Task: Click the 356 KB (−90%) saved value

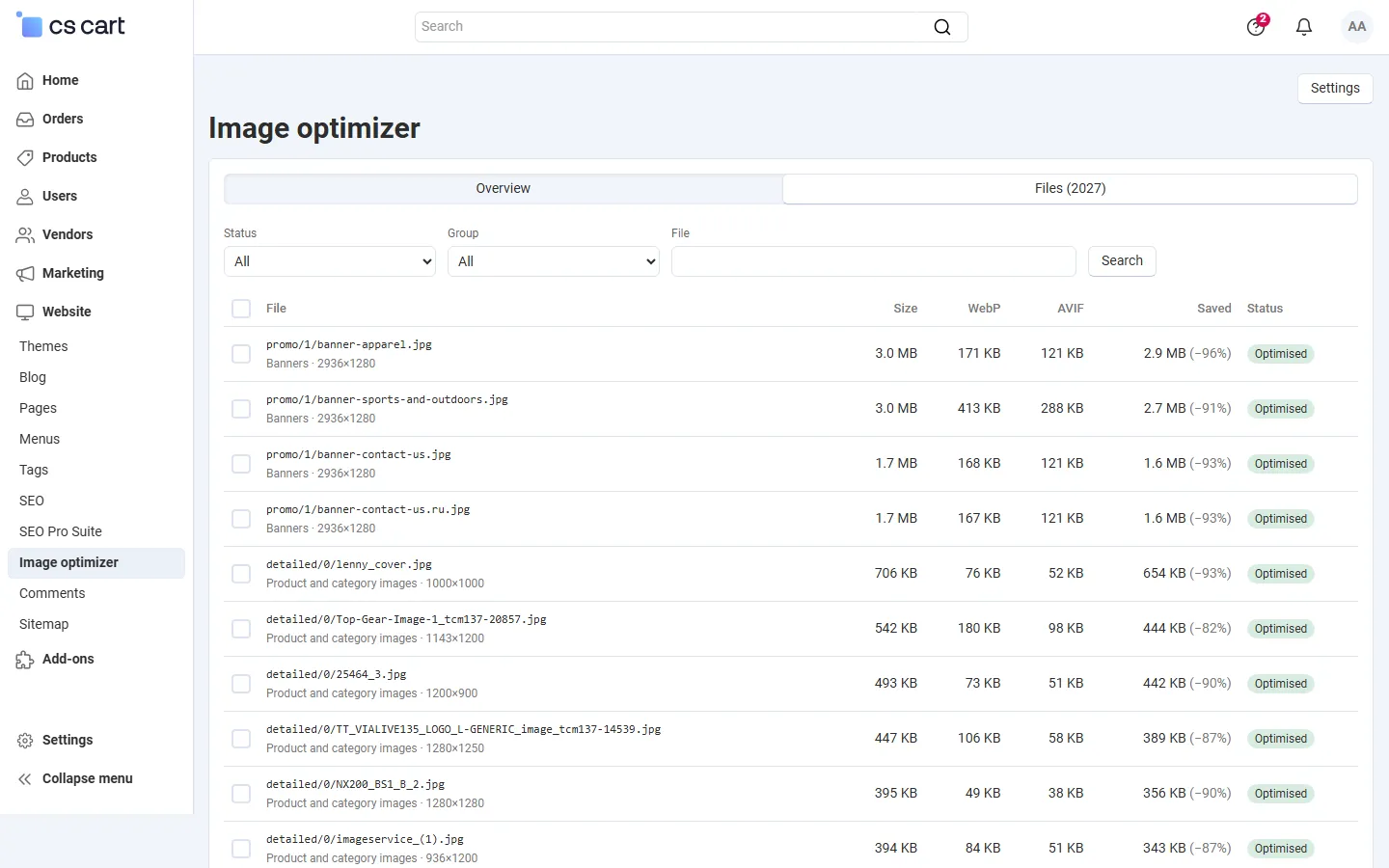Action: pos(1187,794)
